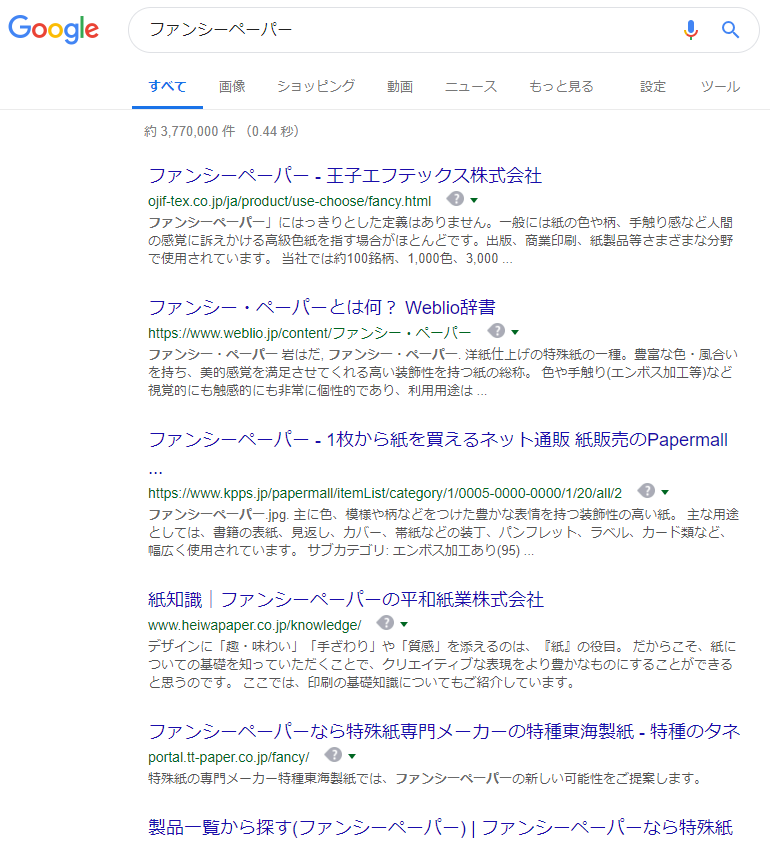
Task: Click gray badge icon beside portal.tt-paper.co.jp URL
Action: click(334, 755)
